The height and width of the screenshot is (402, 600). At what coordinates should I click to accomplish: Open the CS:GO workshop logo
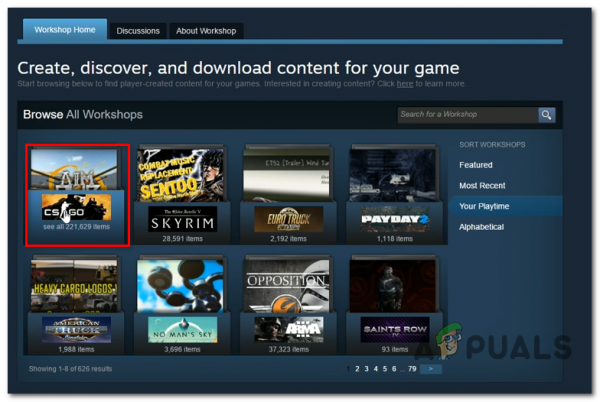[x=77, y=207]
